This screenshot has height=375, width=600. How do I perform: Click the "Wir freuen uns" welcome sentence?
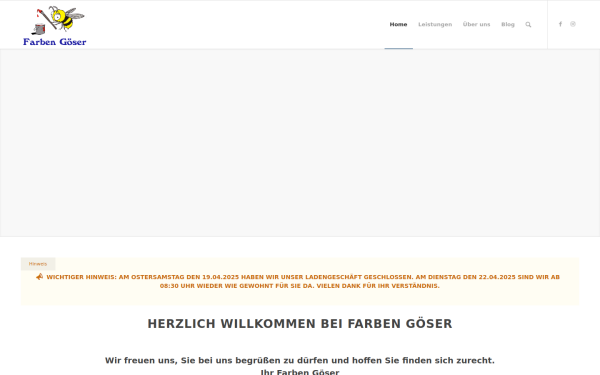click(x=300, y=360)
